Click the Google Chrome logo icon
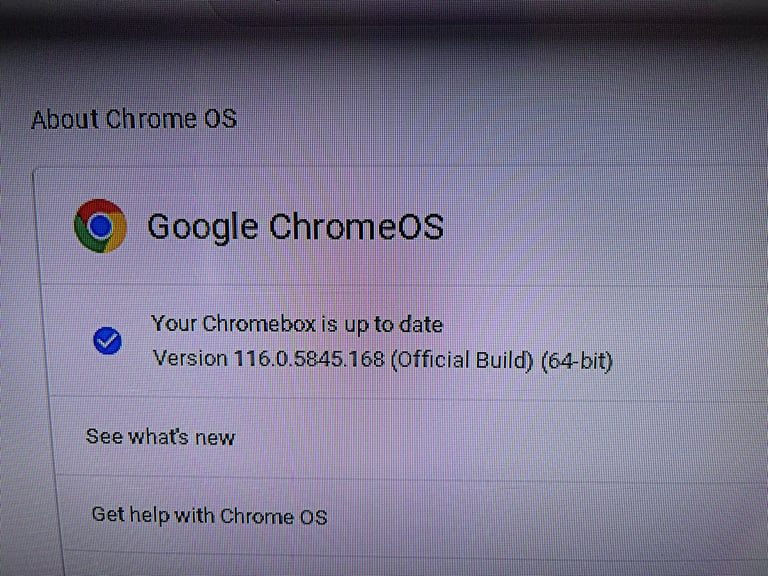This screenshot has height=576, width=768. [100, 226]
